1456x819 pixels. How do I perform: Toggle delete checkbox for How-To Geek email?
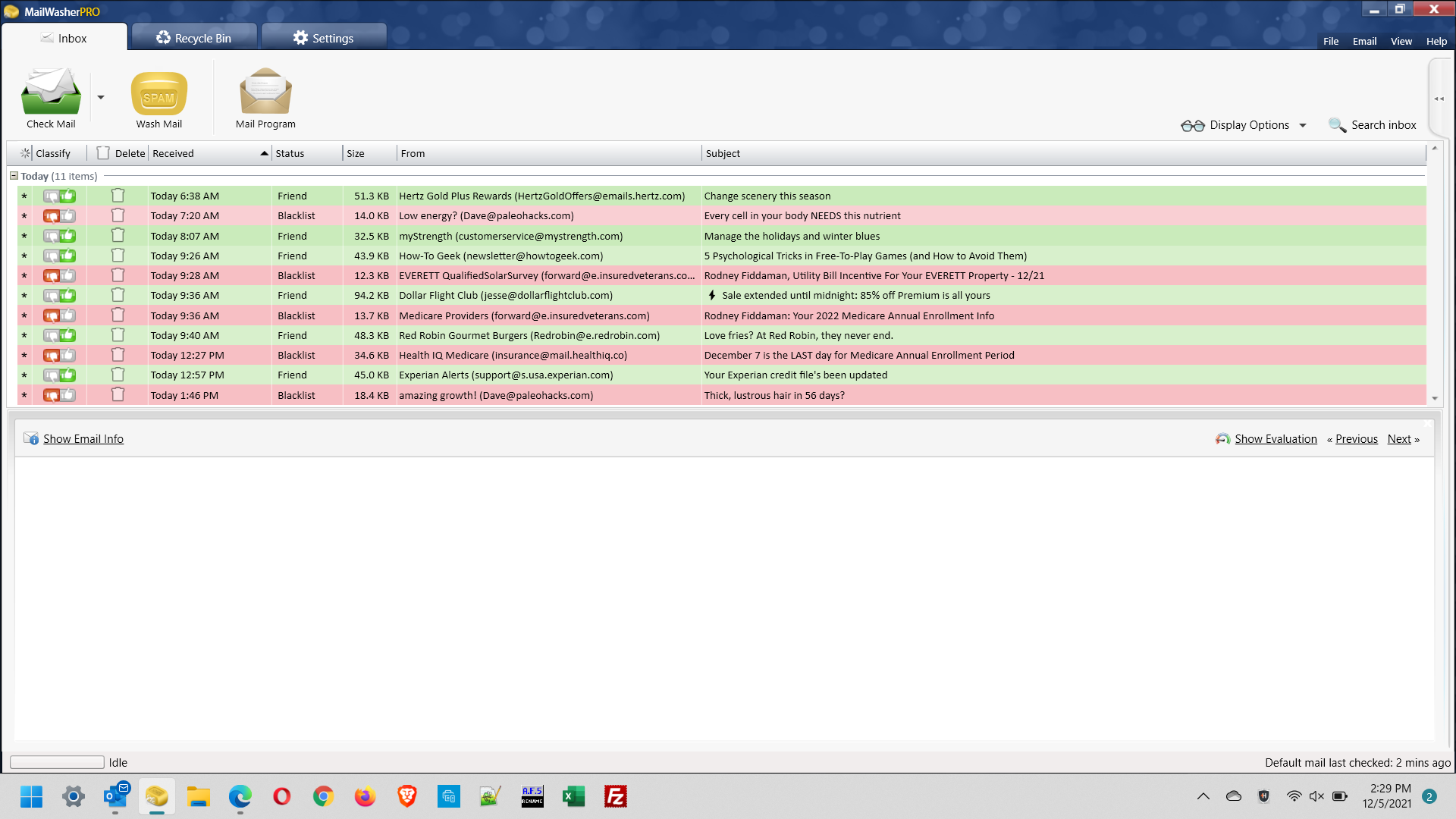pos(118,256)
